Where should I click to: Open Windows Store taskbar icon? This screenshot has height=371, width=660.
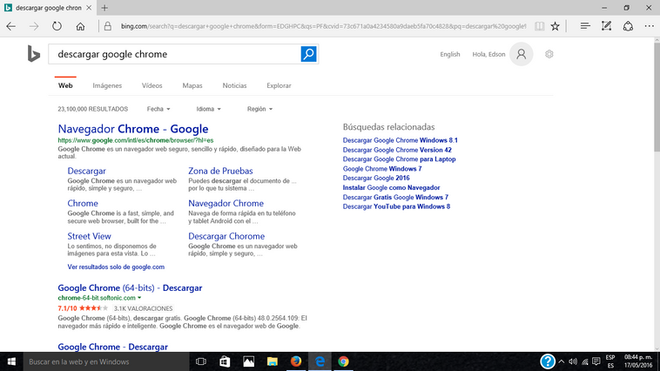pos(225,362)
